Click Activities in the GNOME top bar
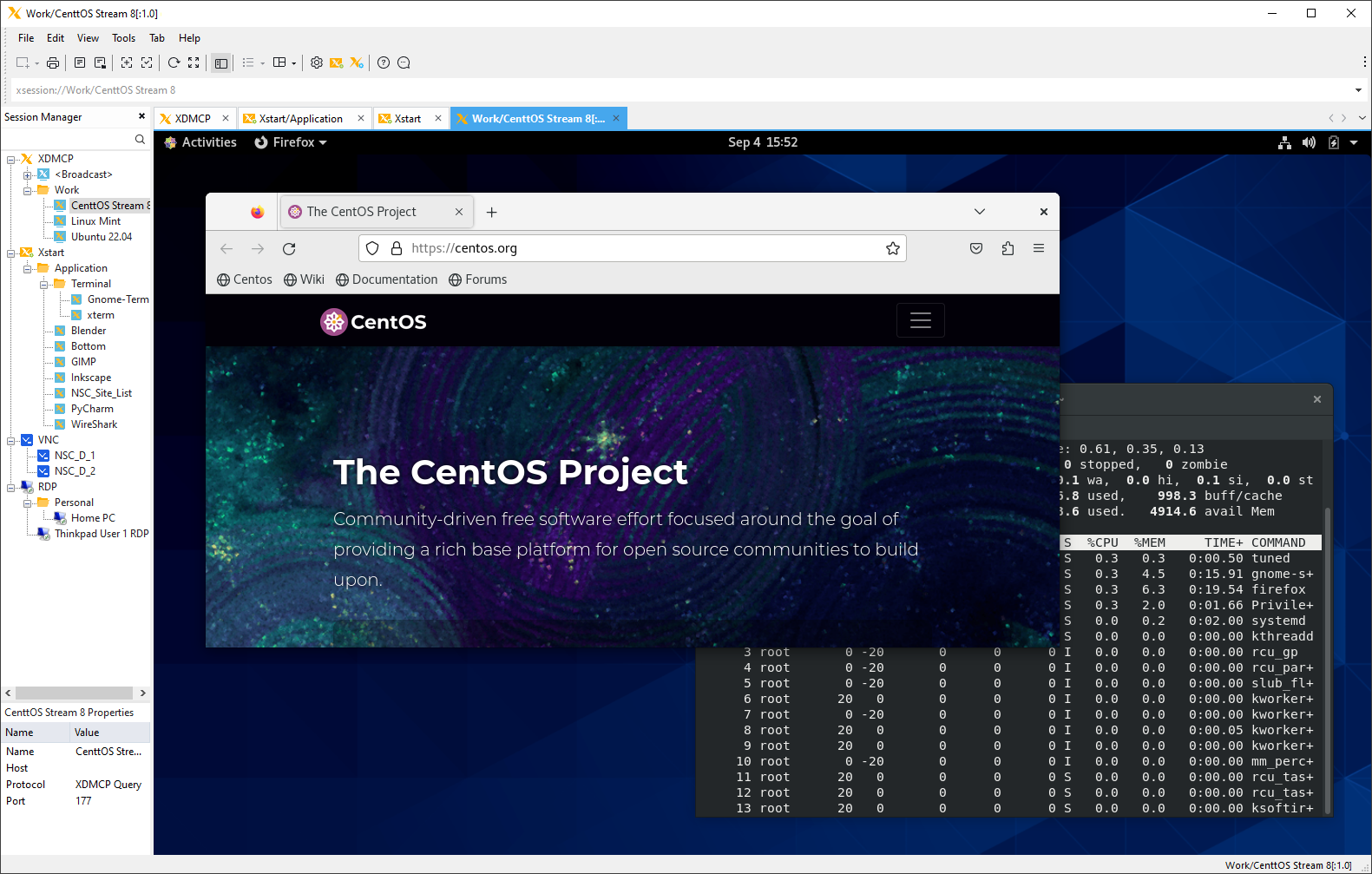Viewport: 1372px width, 874px height. click(208, 142)
